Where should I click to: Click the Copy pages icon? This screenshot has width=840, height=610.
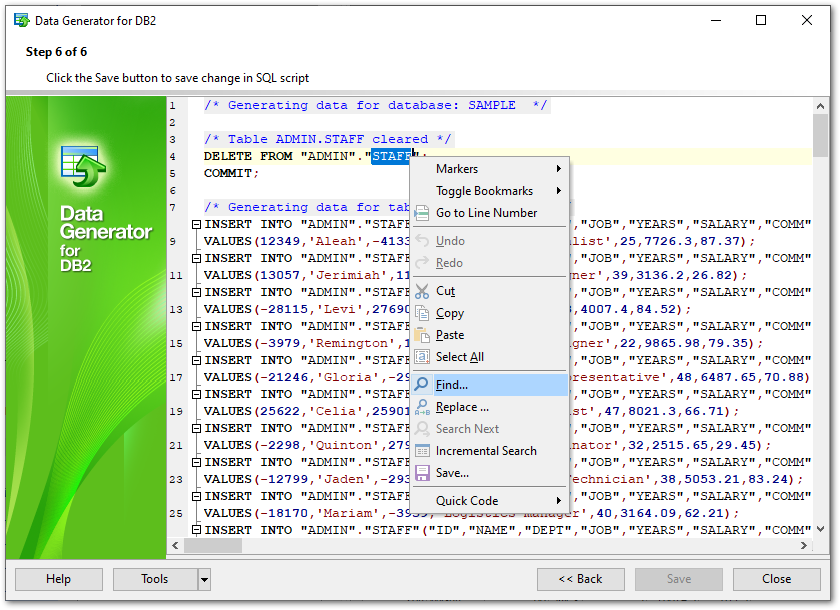pos(422,313)
